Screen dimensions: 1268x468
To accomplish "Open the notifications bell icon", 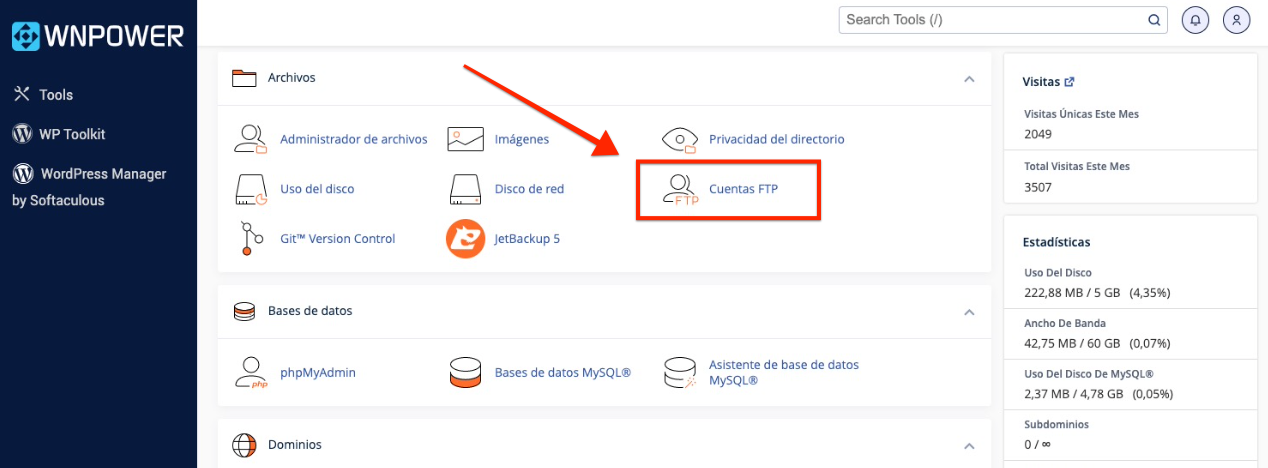I will tap(1195, 19).
